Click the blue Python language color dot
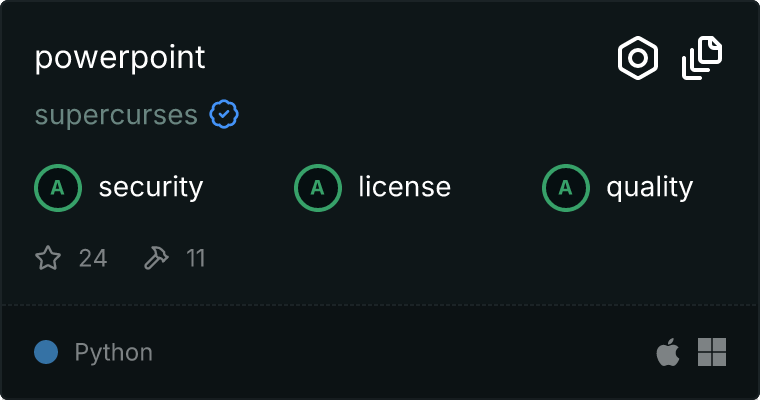Image resolution: width=760 pixels, height=400 pixels. 46,352
